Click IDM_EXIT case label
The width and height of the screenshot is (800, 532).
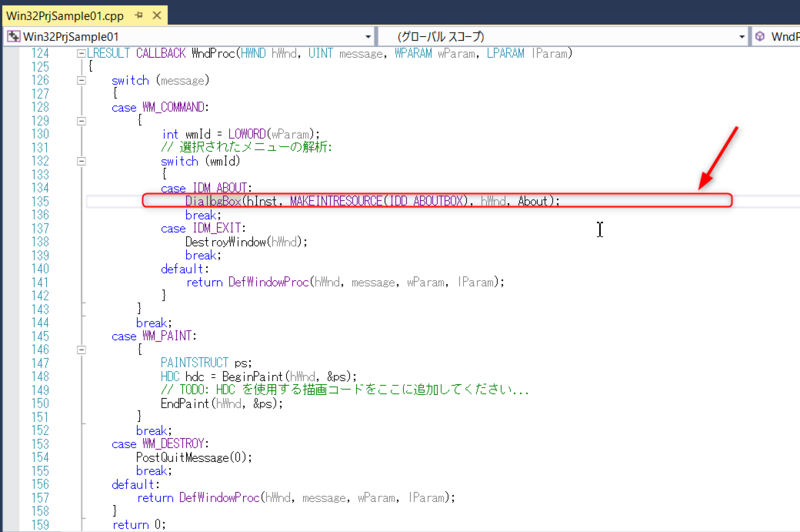click(x=217, y=228)
